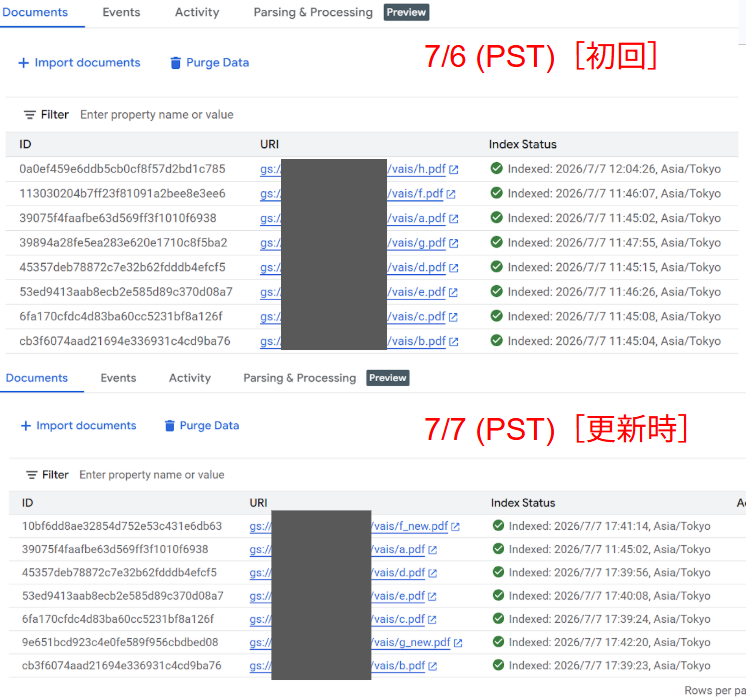The height and width of the screenshot is (697, 746).
Task: Select the lower Activity tab
Action: [190, 378]
